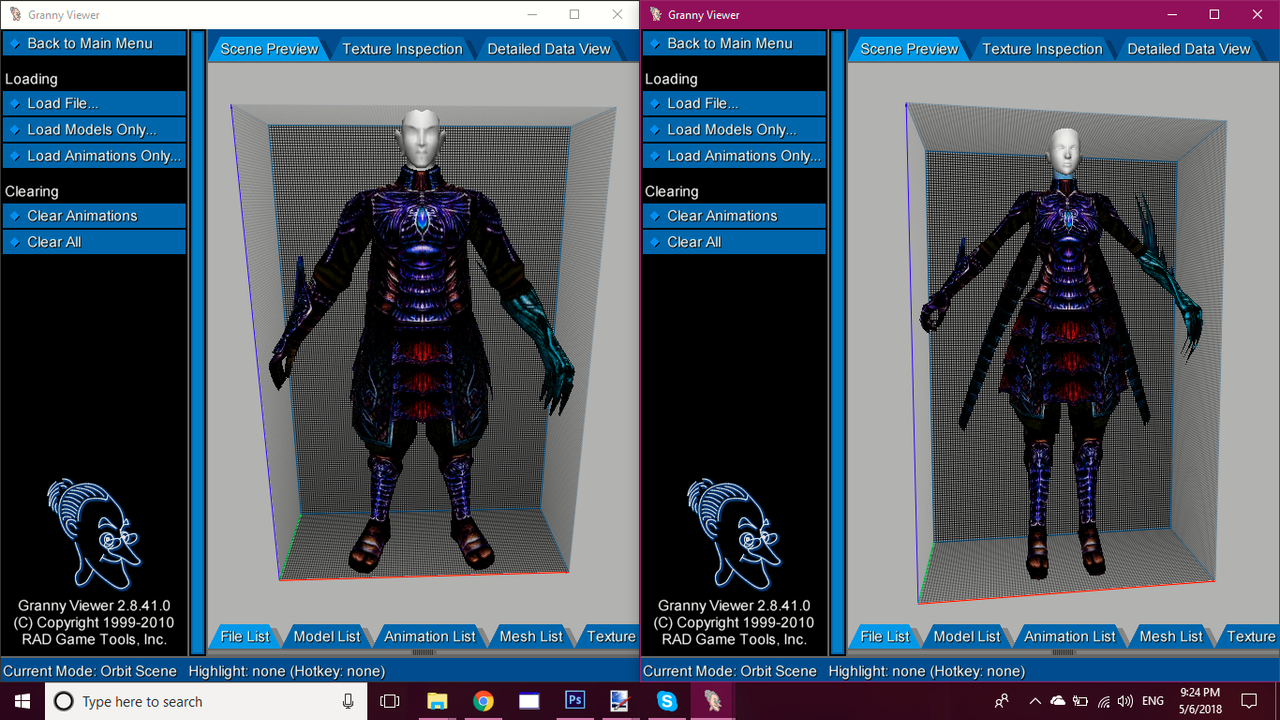This screenshot has height=720, width=1280.
Task: Open File Explorer from taskbar
Action: click(437, 701)
